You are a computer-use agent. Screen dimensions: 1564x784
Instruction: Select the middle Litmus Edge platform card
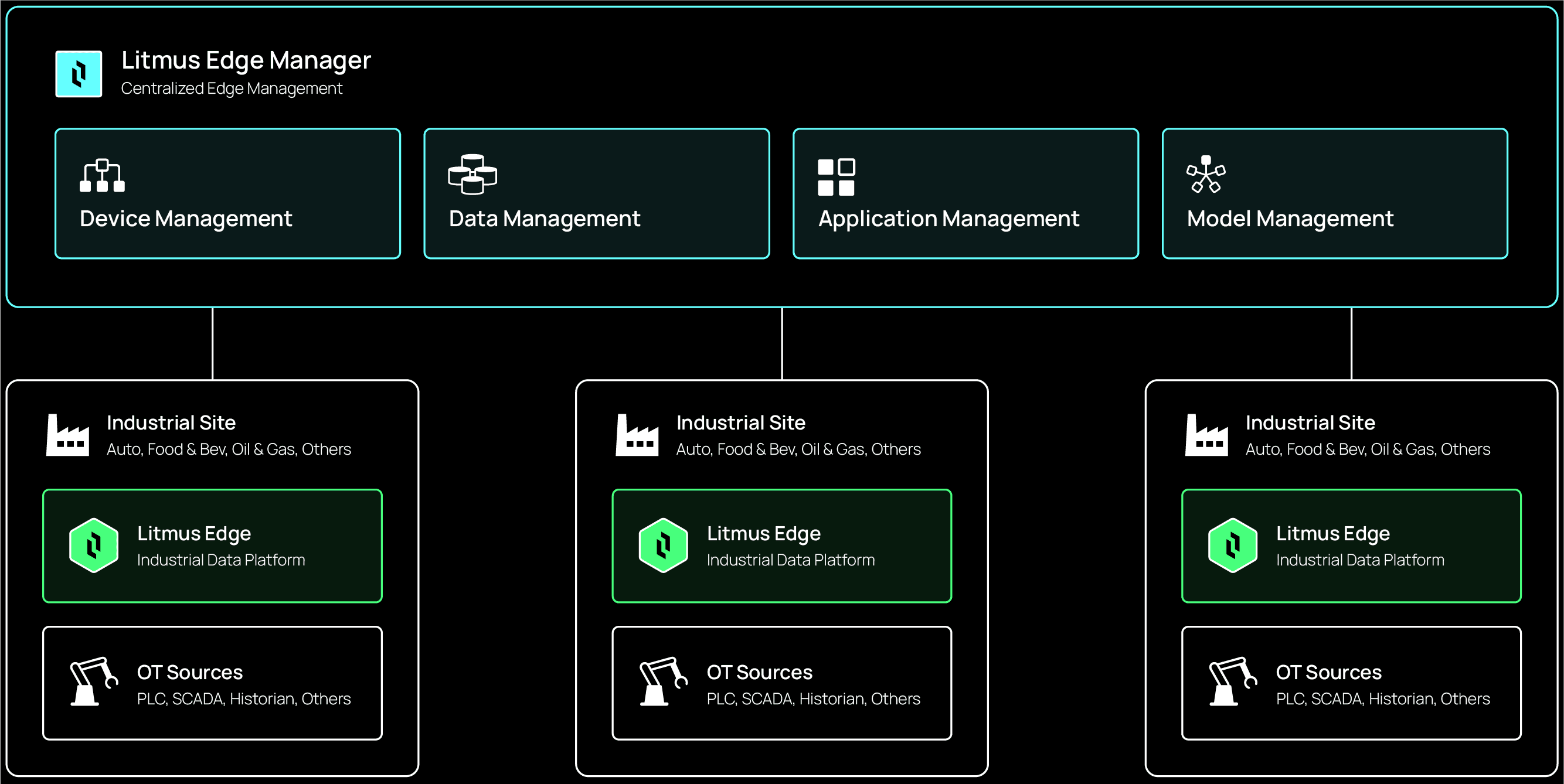click(x=781, y=545)
